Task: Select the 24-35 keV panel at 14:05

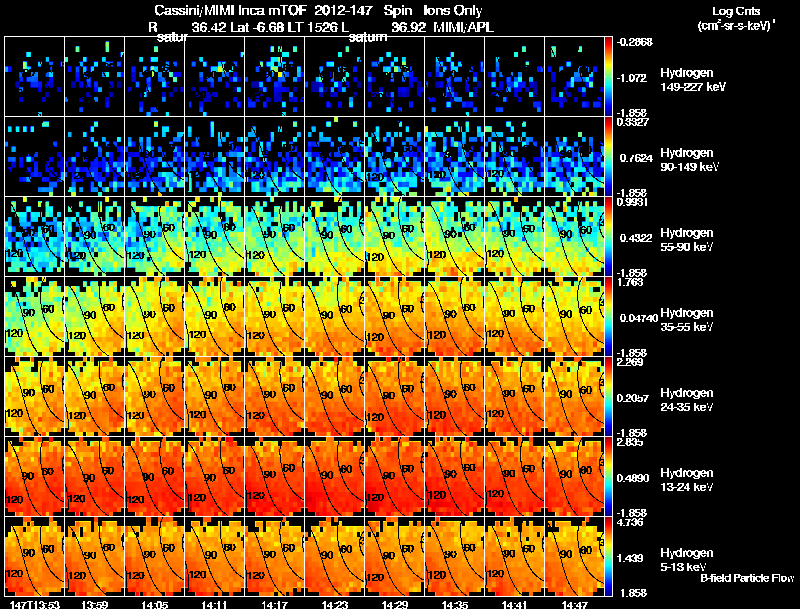Action: tap(155, 397)
